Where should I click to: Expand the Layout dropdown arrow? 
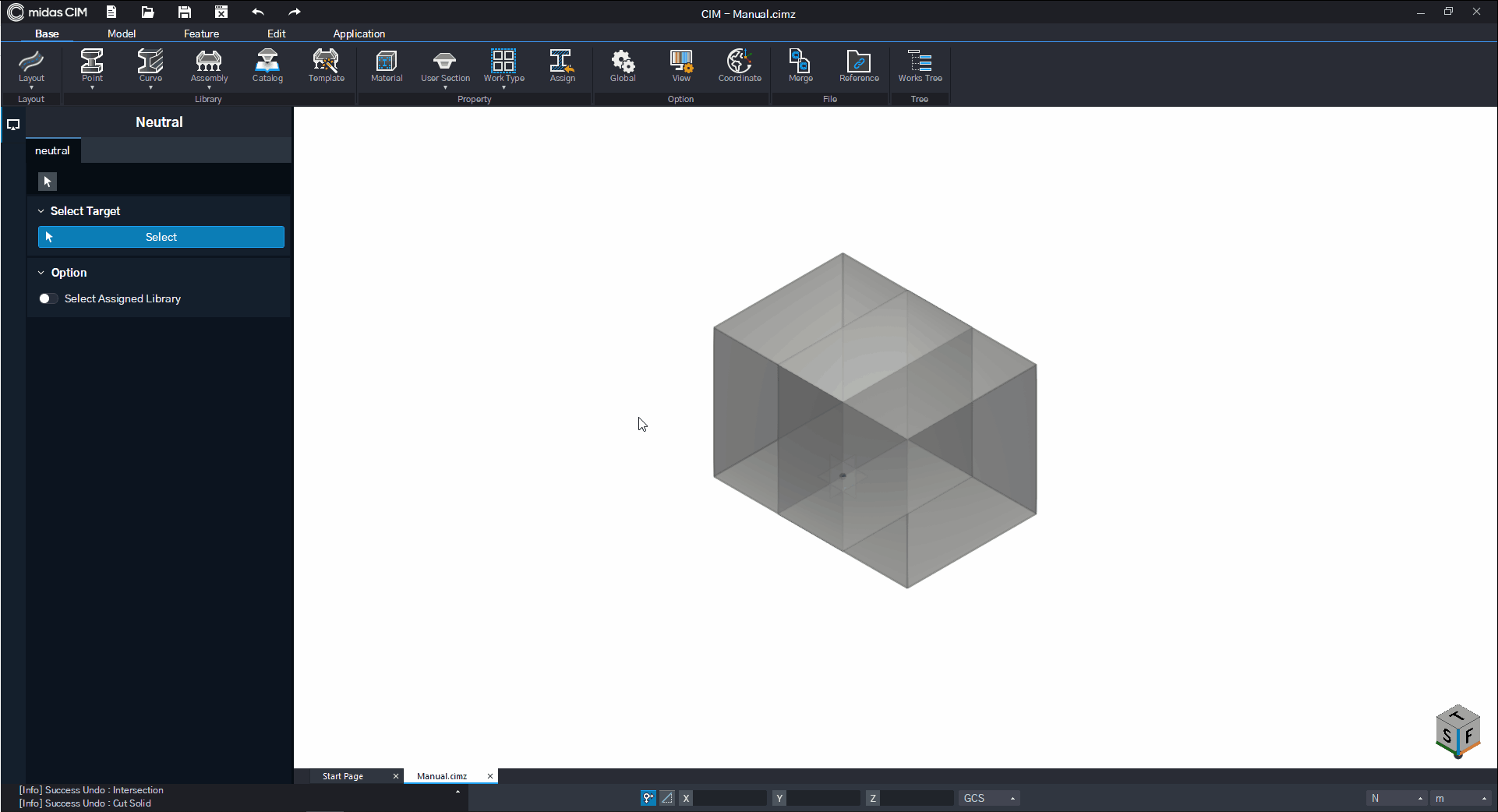pos(31,87)
